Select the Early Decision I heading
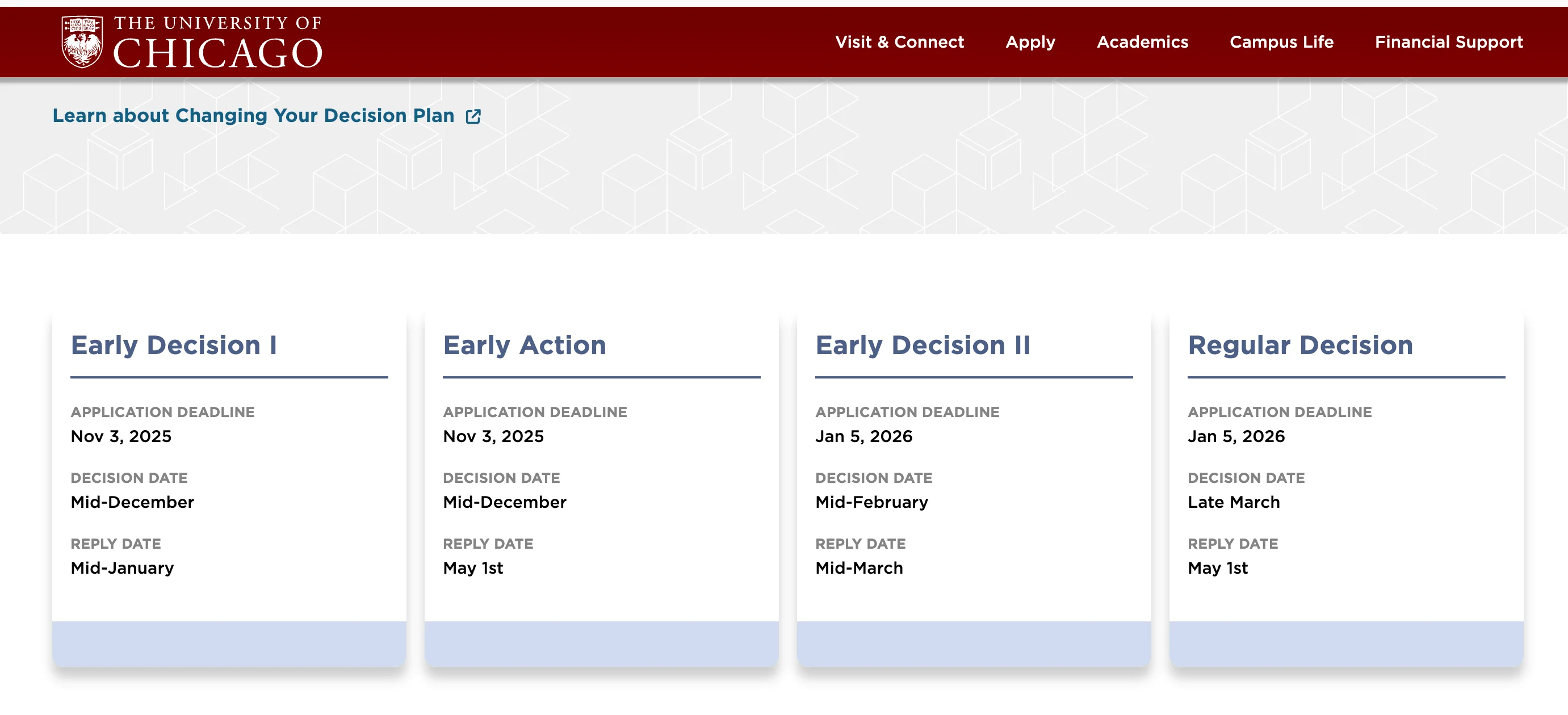The width and height of the screenshot is (1568, 715). click(174, 345)
